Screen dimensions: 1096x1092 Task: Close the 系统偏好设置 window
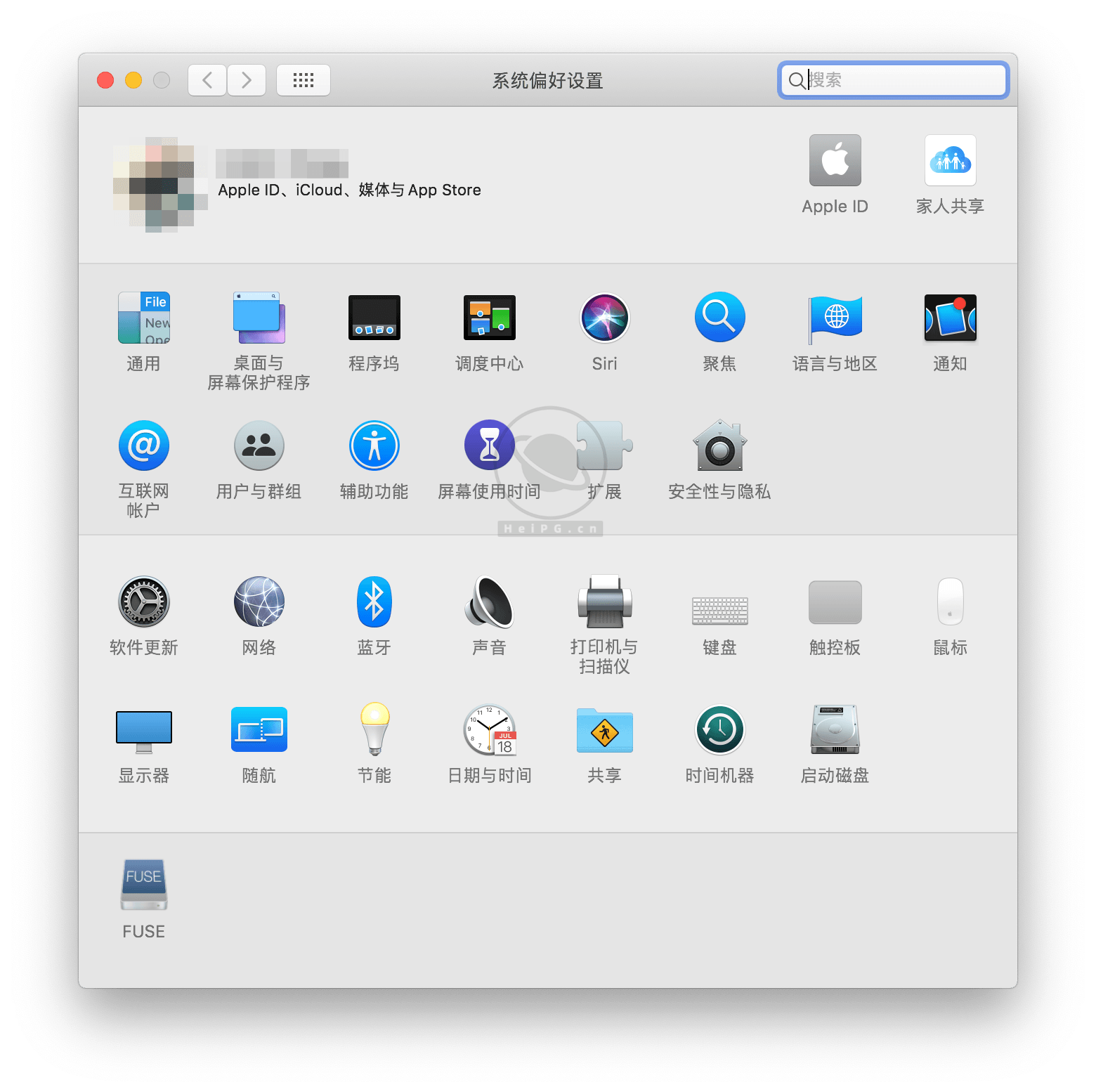coord(105,80)
